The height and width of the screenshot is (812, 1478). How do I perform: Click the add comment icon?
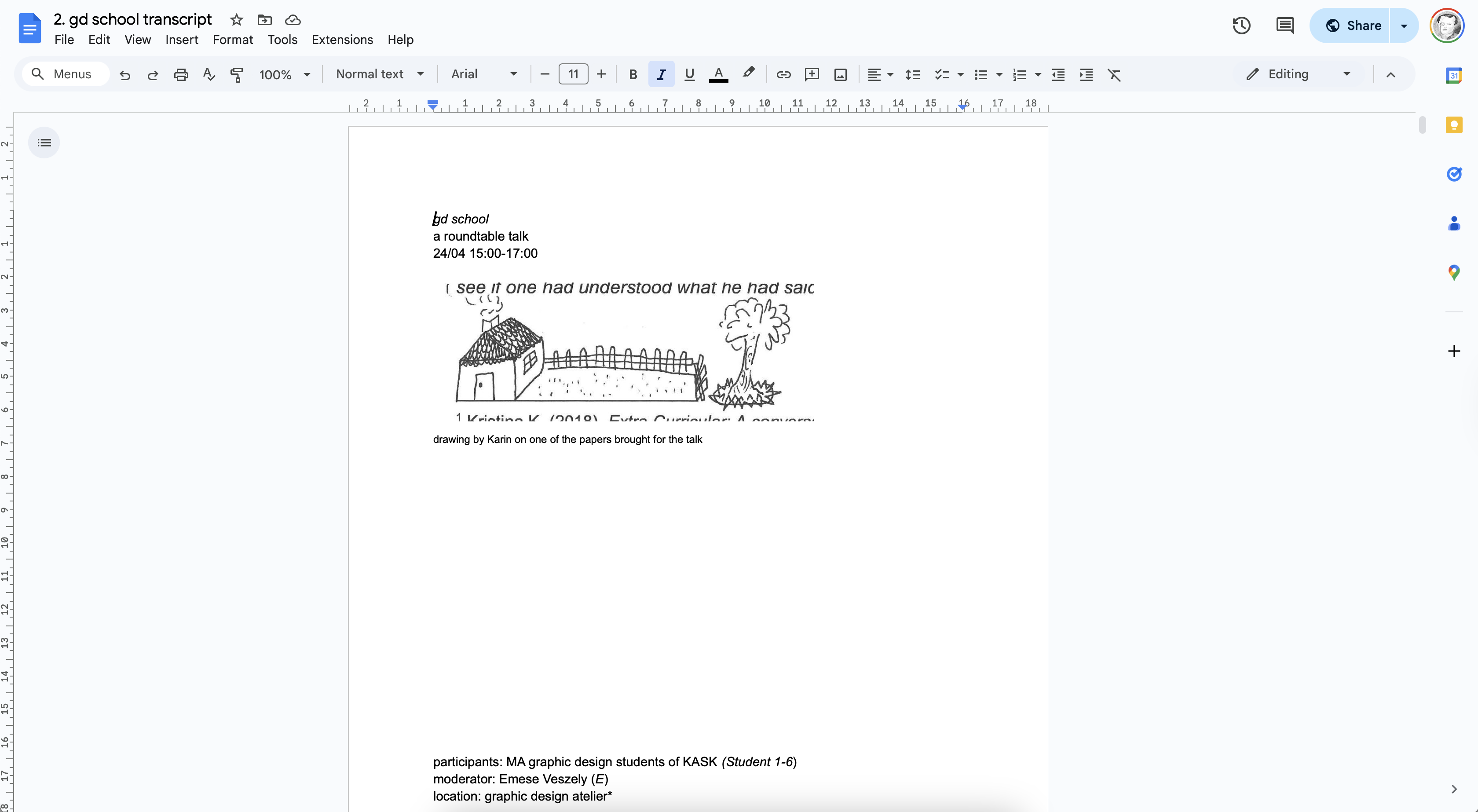811,75
